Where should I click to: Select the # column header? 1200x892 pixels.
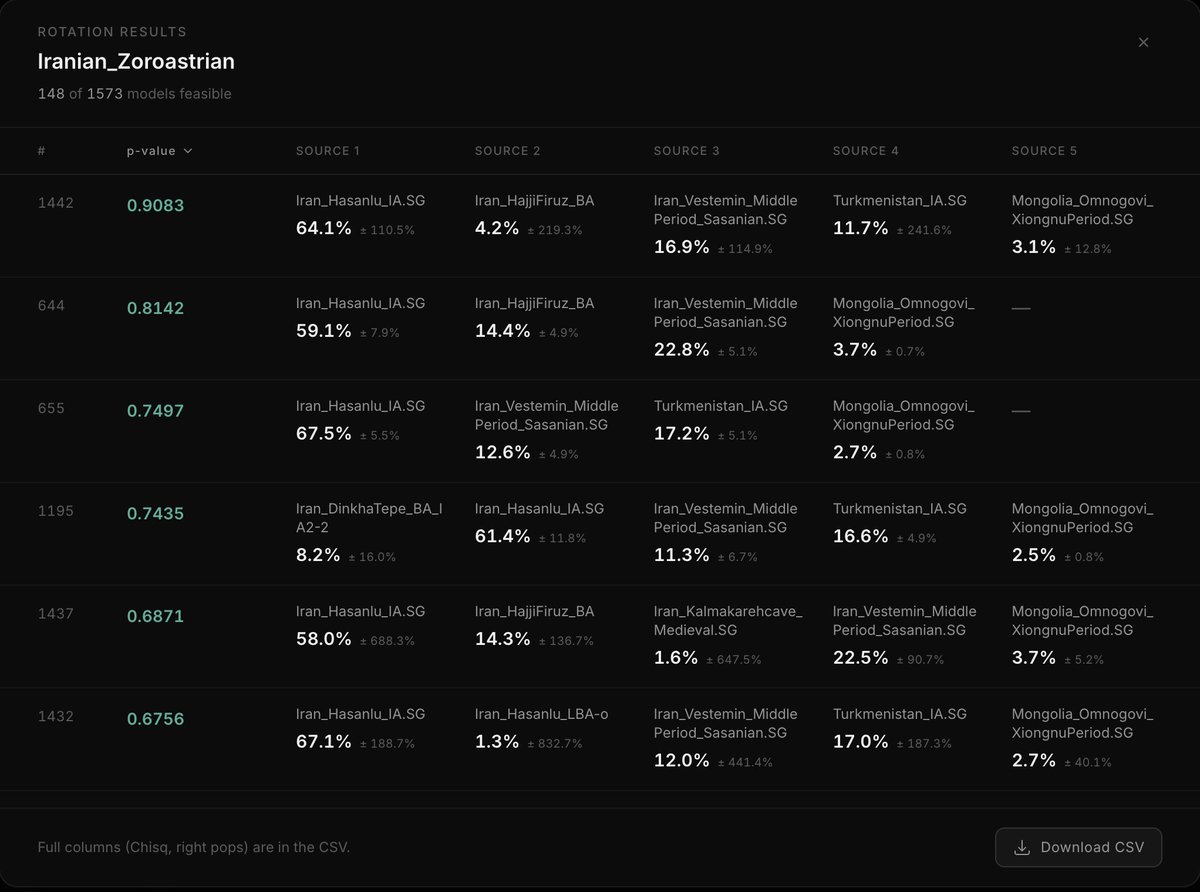coord(42,151)
